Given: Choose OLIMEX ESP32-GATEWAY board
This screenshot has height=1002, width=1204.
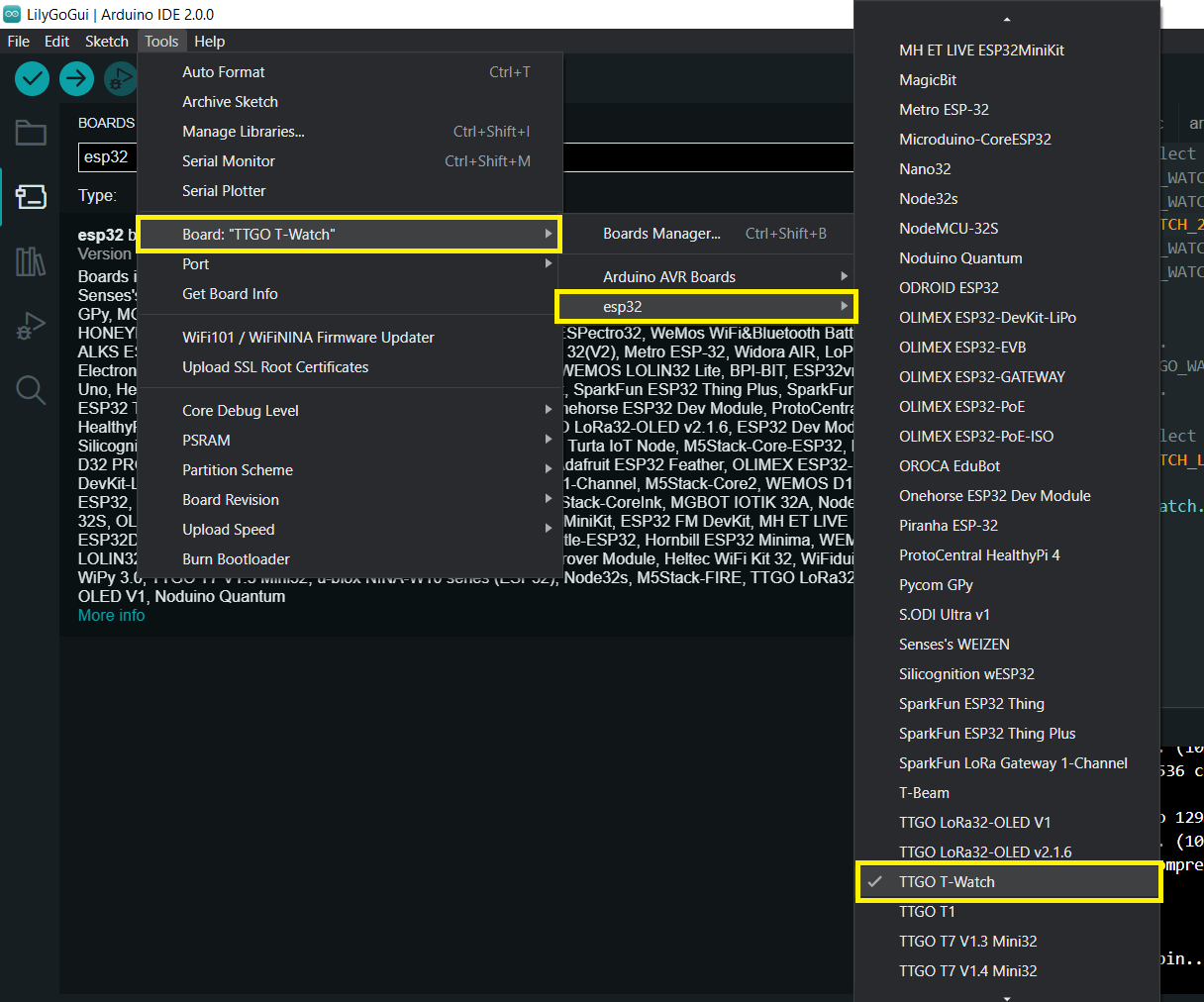Looking at the screenshot, I should [x=1007, y=376].
